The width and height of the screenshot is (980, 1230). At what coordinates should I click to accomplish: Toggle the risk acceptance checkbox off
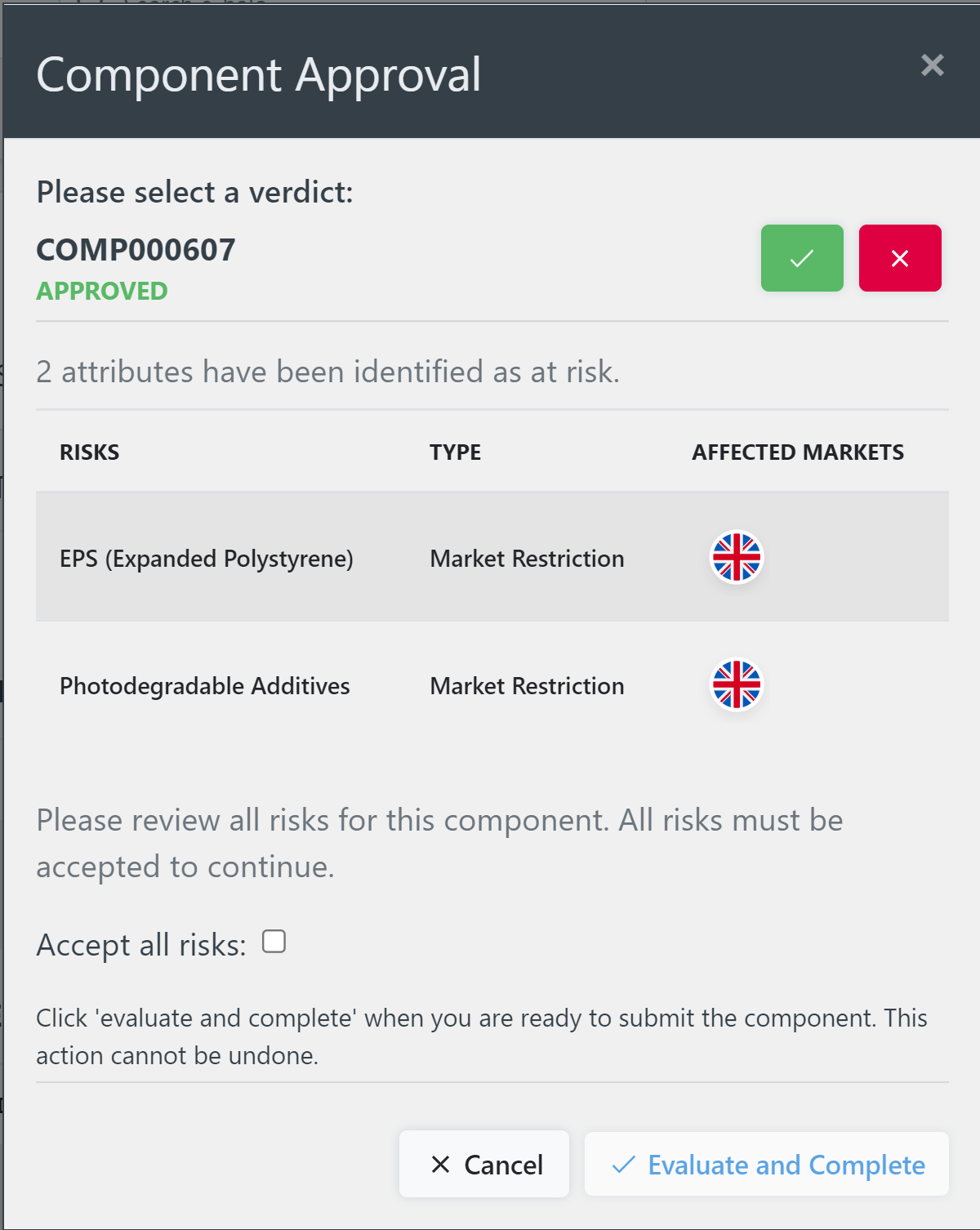pyautogui.click(x=274, y=942)
